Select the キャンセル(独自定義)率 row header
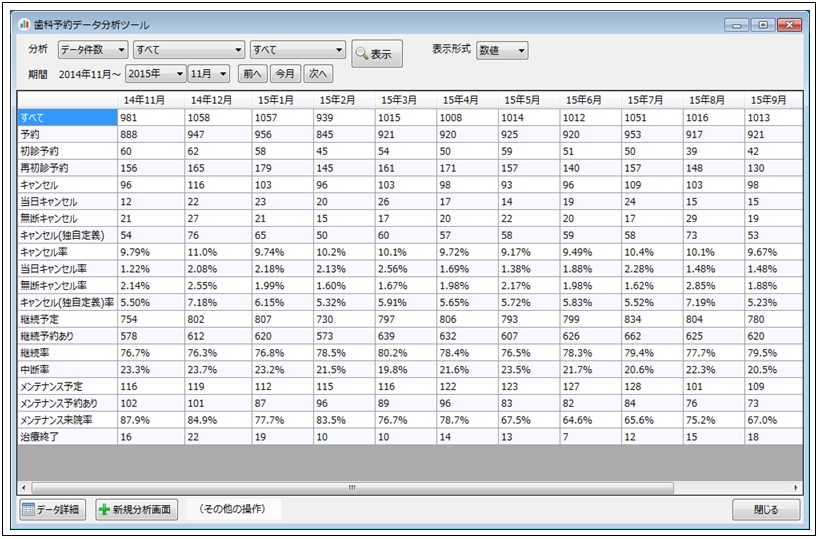This screenshot has width=818, height=539. click(67, 303)
